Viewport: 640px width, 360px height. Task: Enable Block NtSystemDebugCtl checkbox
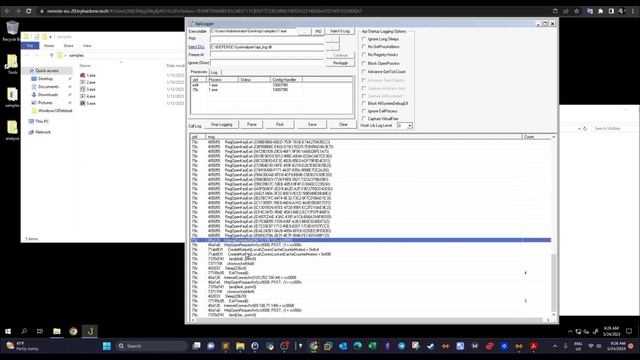[364, 104]
